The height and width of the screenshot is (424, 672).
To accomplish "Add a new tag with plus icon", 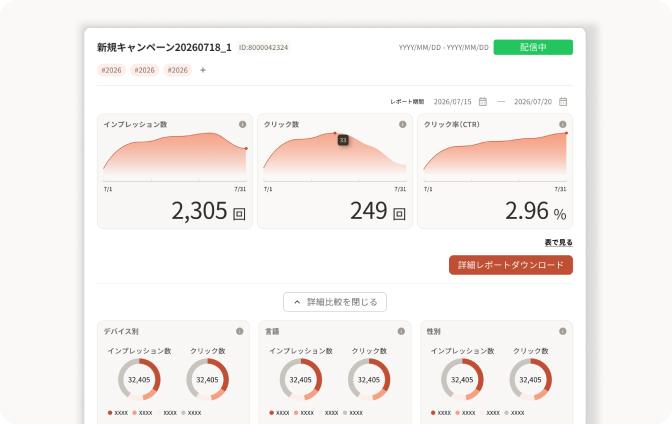I will (x=203, y=70).
